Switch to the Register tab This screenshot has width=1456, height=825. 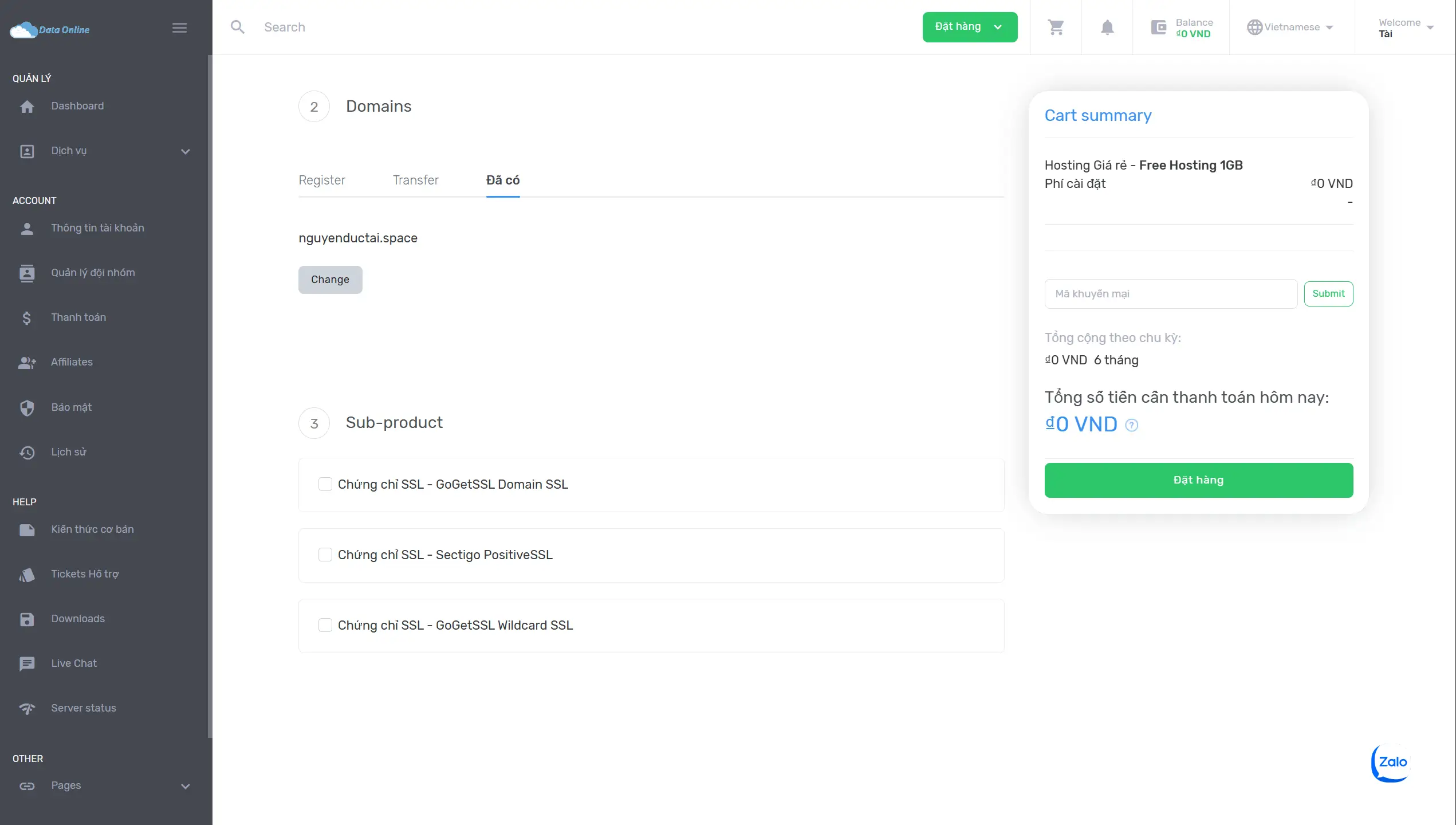pyautogui.click(x=321, y=180)
